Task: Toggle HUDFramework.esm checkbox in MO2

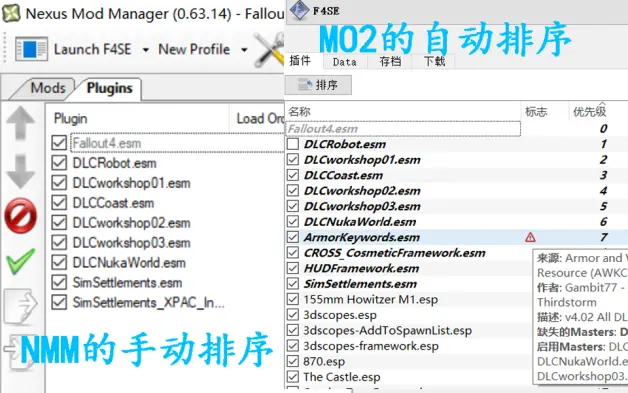Action: [x=293, y=268]
